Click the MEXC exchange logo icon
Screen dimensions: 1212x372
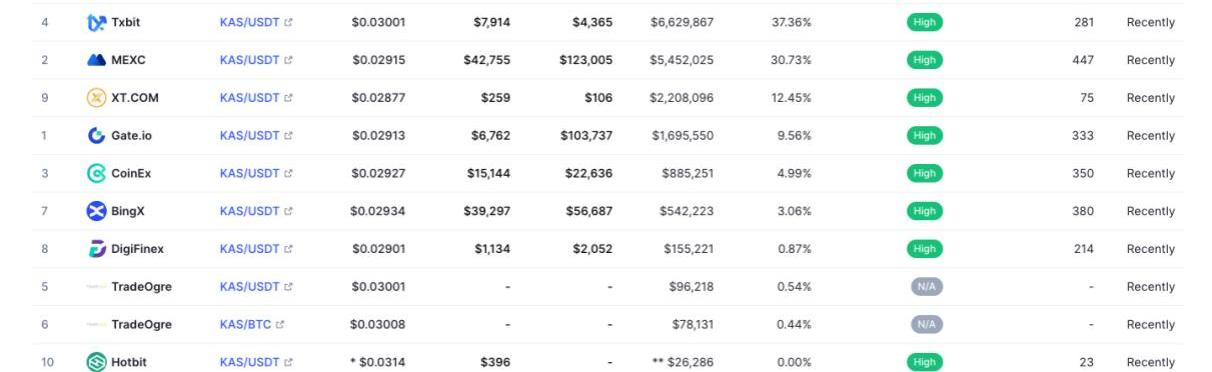[96, 60]
